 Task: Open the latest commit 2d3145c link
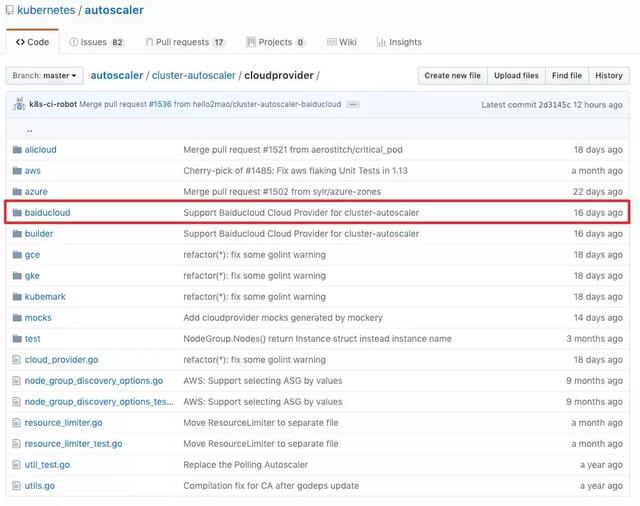pos(555,105)
